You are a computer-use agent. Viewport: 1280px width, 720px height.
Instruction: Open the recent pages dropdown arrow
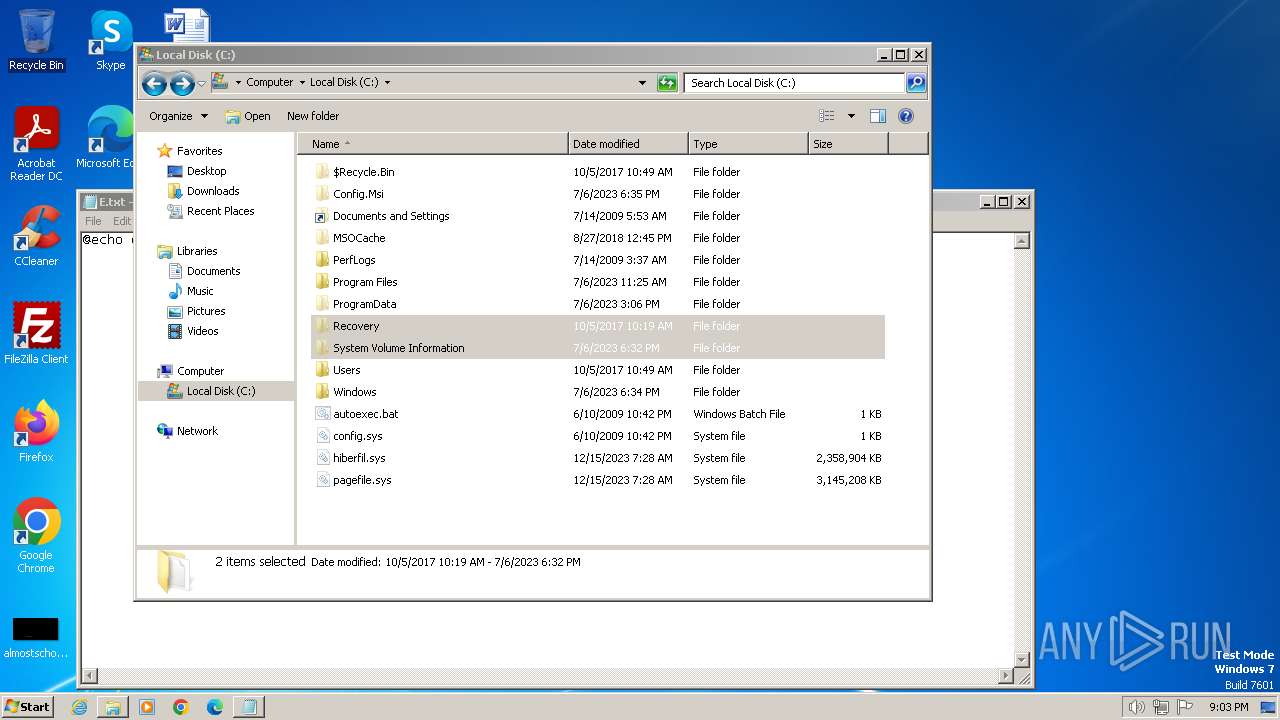202,83
